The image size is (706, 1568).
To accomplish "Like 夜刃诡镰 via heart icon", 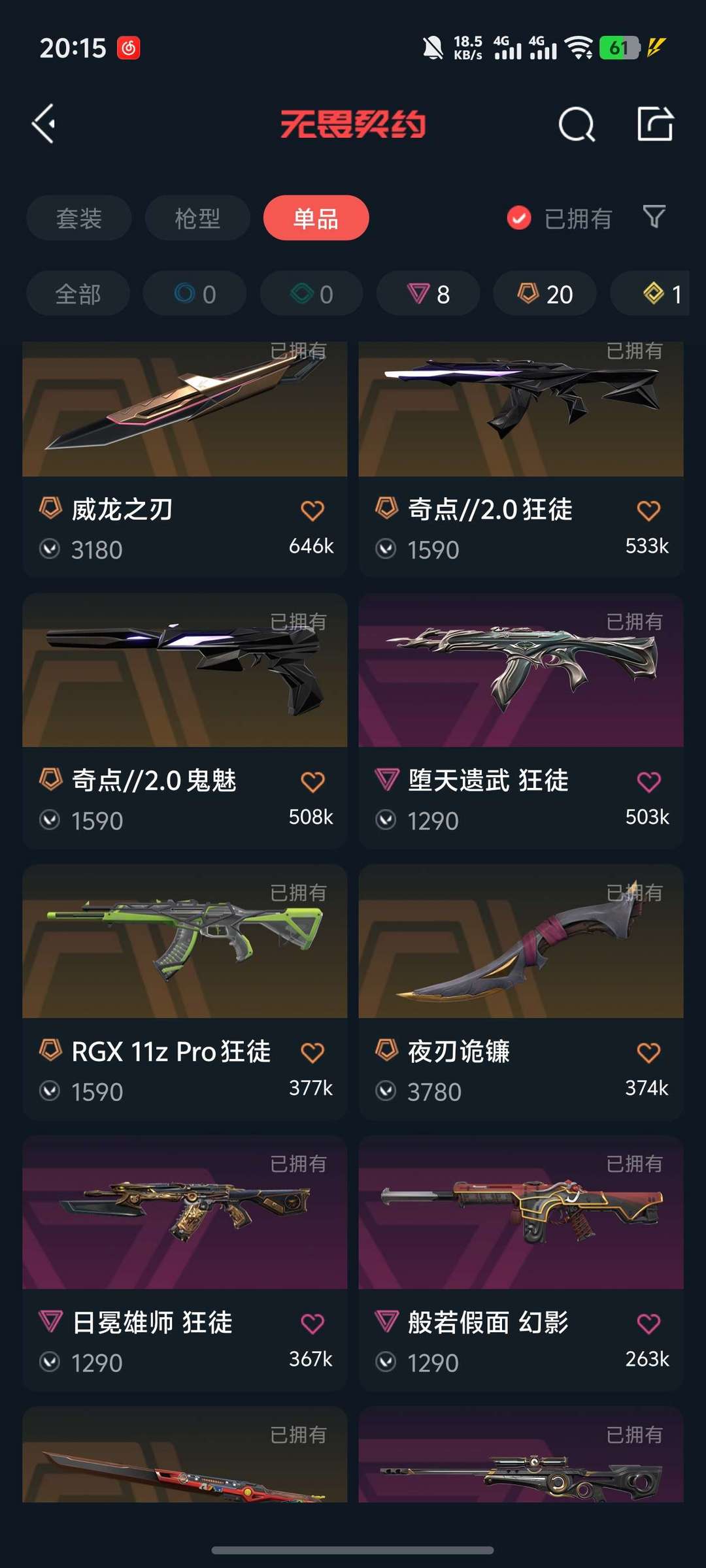I will click(648, 1053).
